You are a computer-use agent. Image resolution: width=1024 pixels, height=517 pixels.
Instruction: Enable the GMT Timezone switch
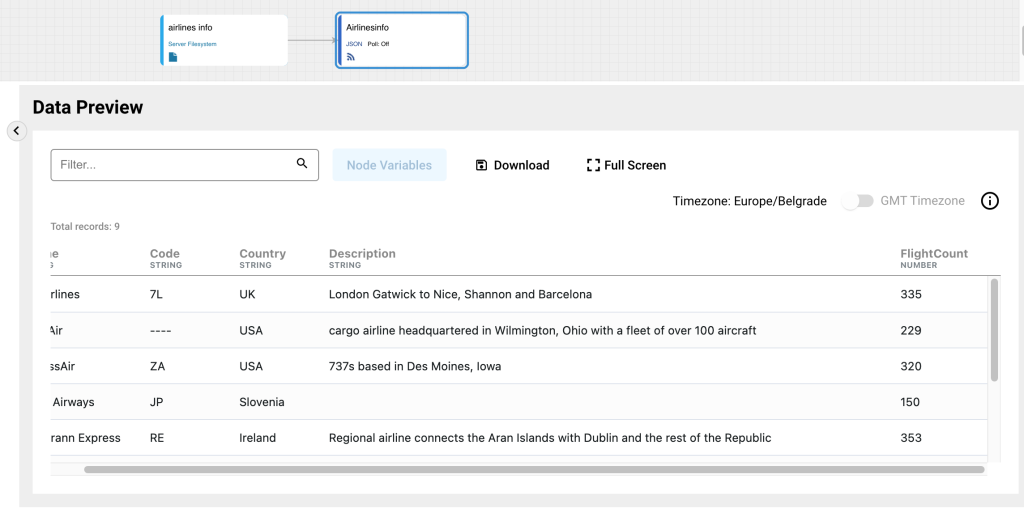point(857,201)
